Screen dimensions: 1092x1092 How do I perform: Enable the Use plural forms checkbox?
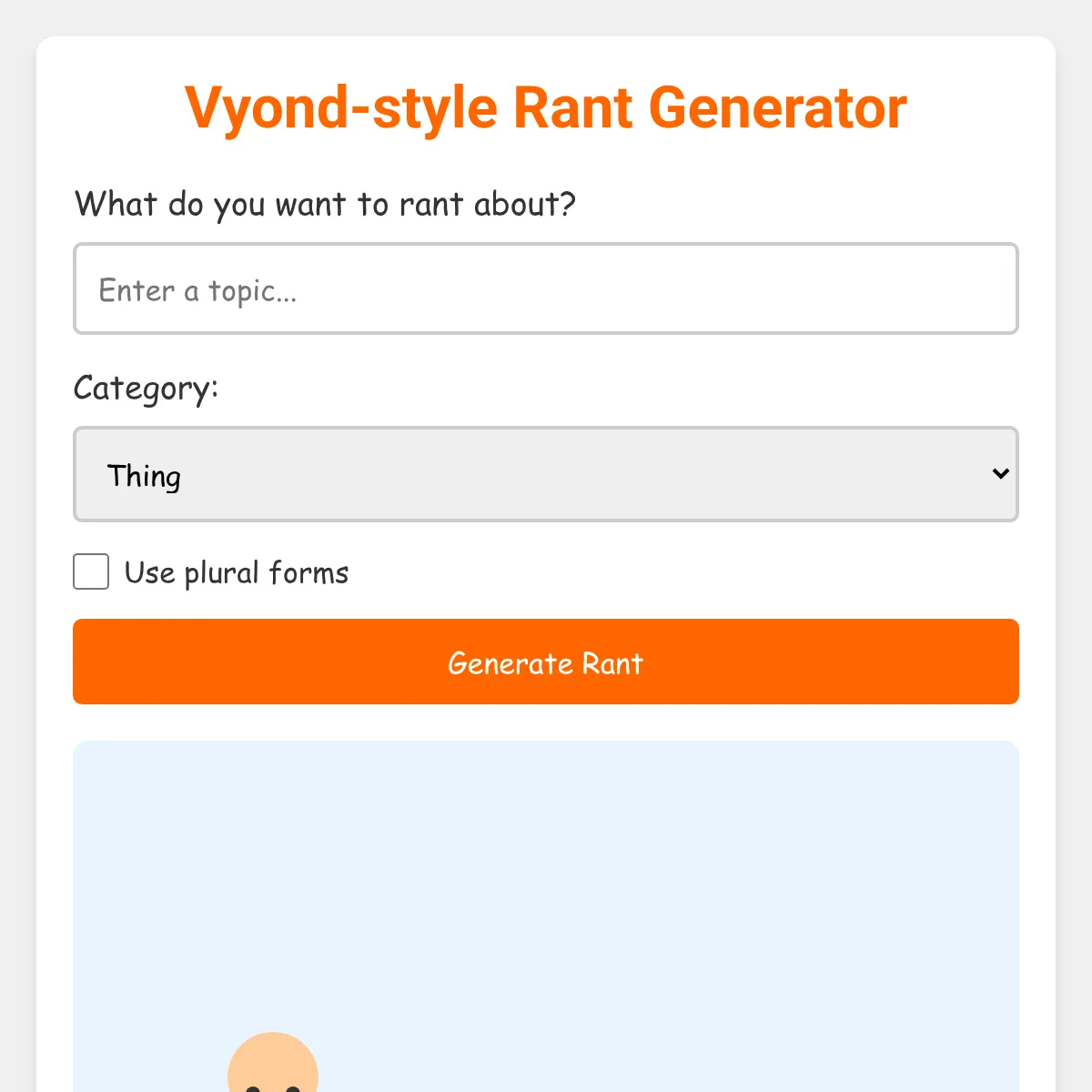tap(91, 572)
